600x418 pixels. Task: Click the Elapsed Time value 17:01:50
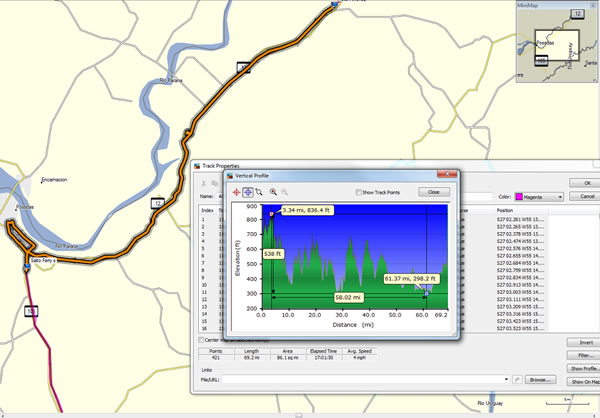coord(324,358)
